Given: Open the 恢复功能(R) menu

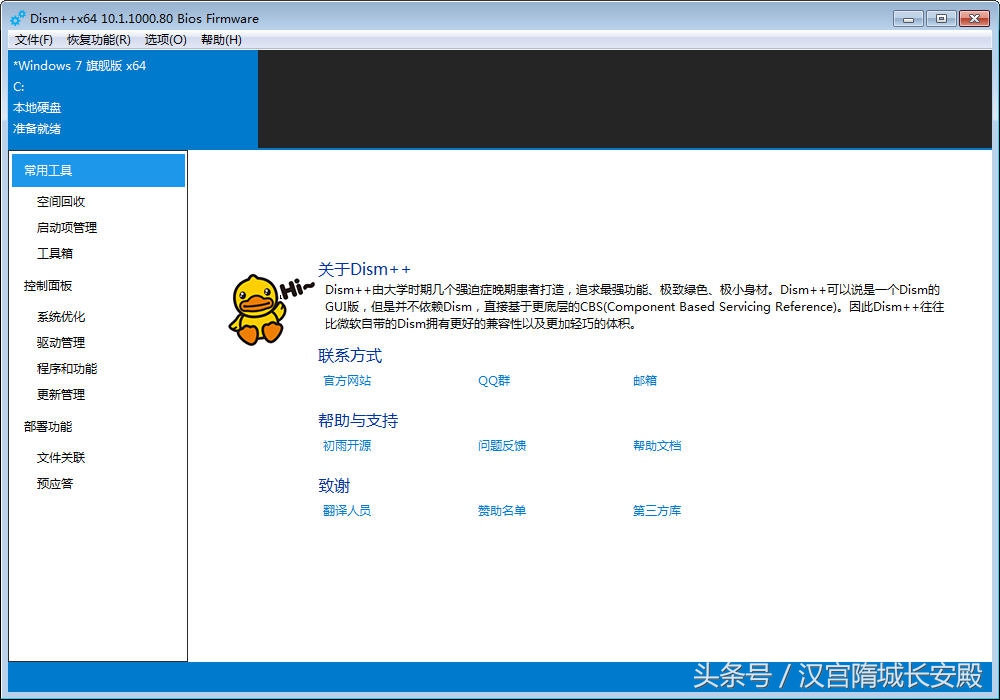Looking at the screenshot, I should click(98, 40).
